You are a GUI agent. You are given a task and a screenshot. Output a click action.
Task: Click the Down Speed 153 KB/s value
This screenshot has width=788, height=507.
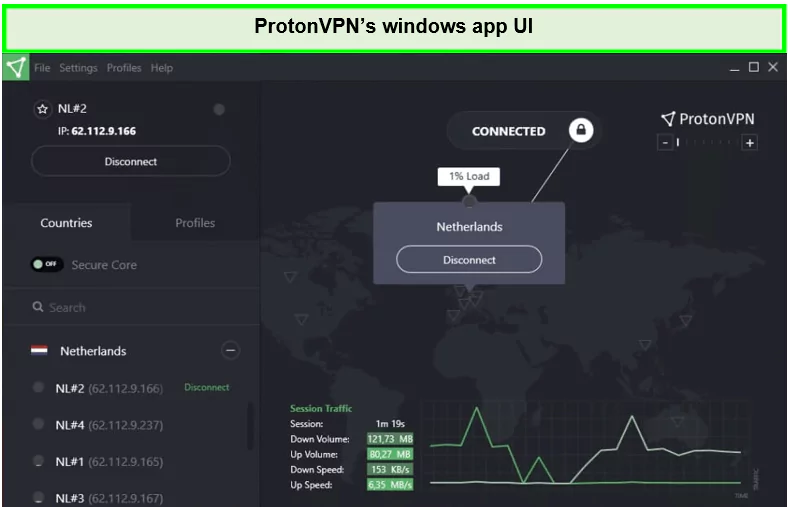pos(390,469)
